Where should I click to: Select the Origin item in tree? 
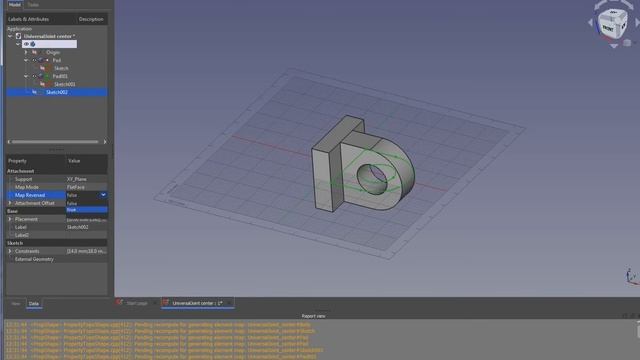53,52
